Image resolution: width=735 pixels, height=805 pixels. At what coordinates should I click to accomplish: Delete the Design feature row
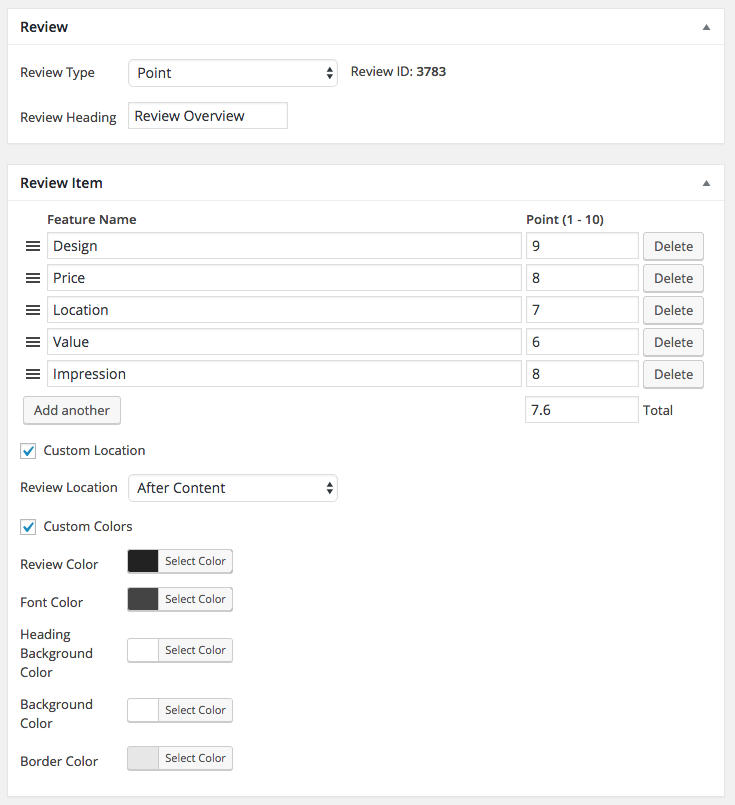(x=673, y=246)
